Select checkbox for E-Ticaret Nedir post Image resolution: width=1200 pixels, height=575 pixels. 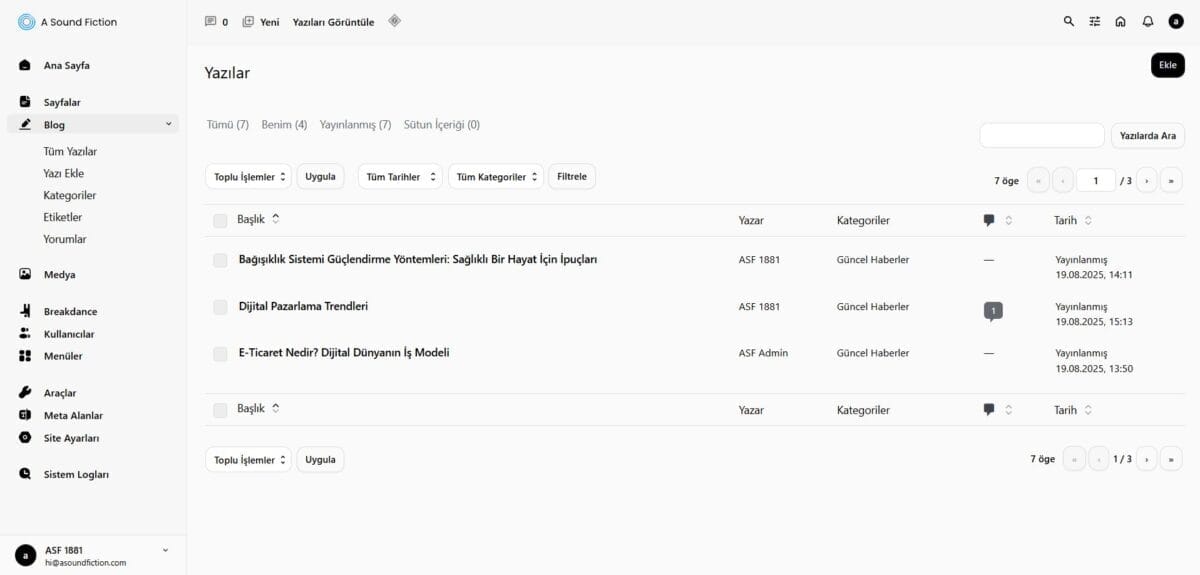[220, 354]
